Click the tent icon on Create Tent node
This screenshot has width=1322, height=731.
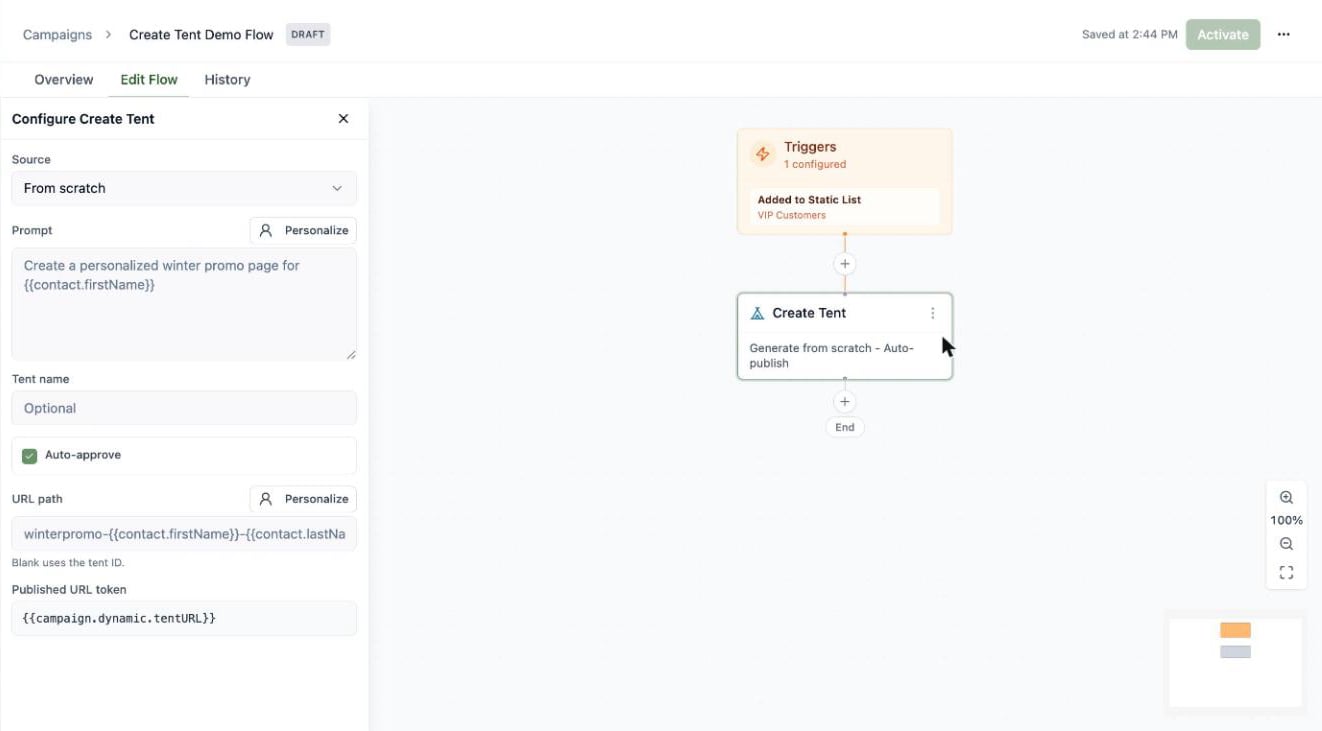point(757,313)
